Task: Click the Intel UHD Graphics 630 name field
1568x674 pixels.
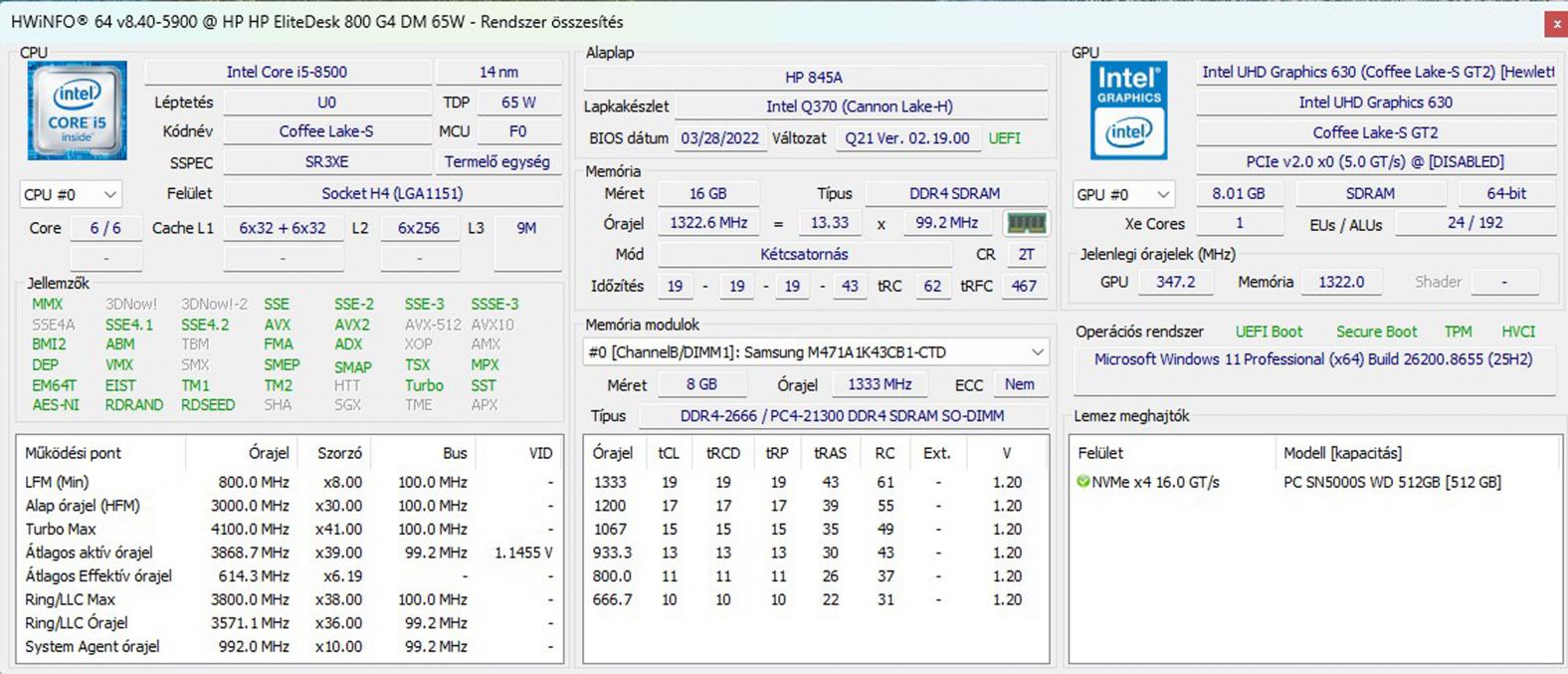Action: 1376,102
